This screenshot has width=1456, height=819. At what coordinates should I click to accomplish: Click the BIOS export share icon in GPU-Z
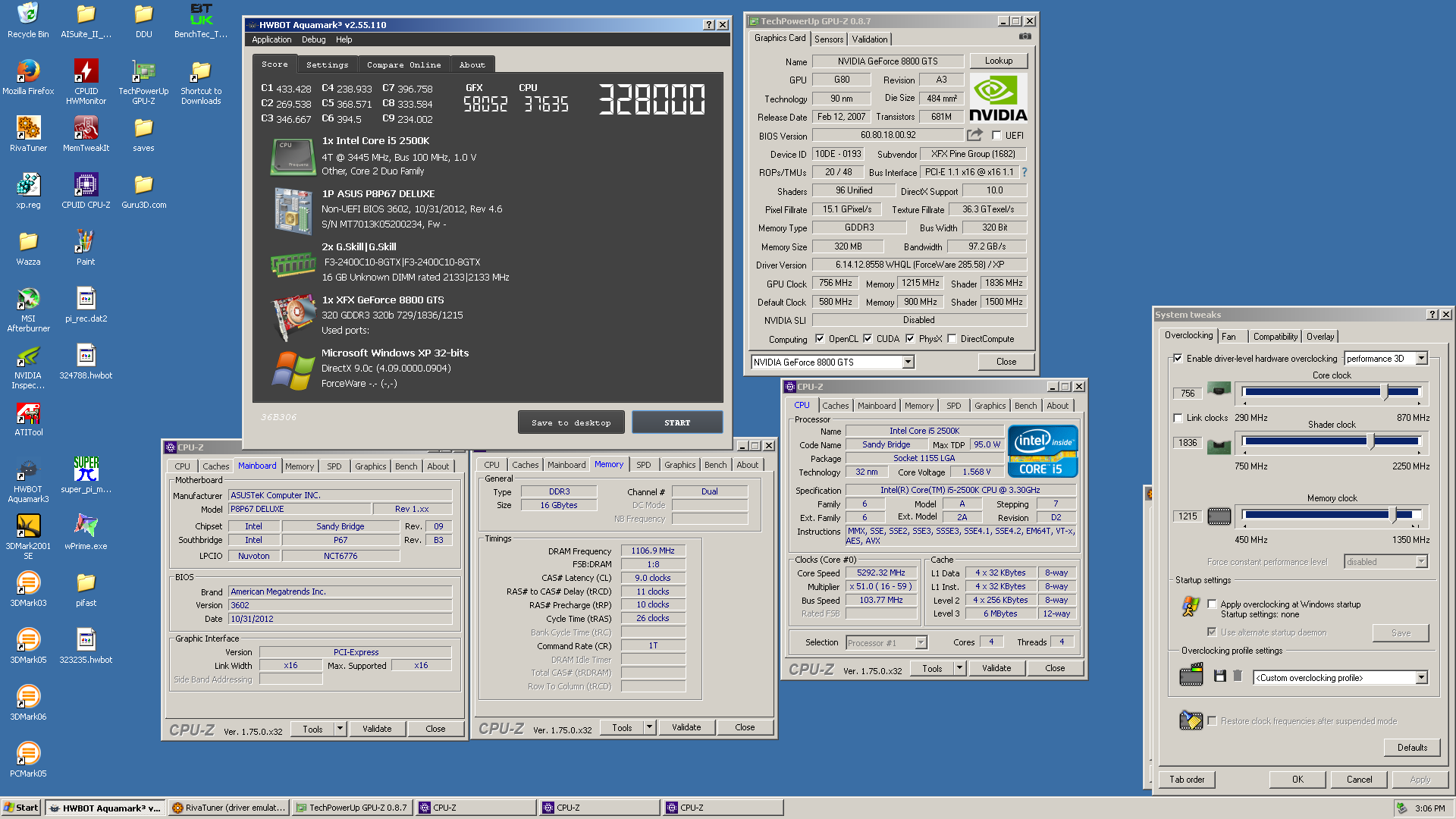(975, 135)
